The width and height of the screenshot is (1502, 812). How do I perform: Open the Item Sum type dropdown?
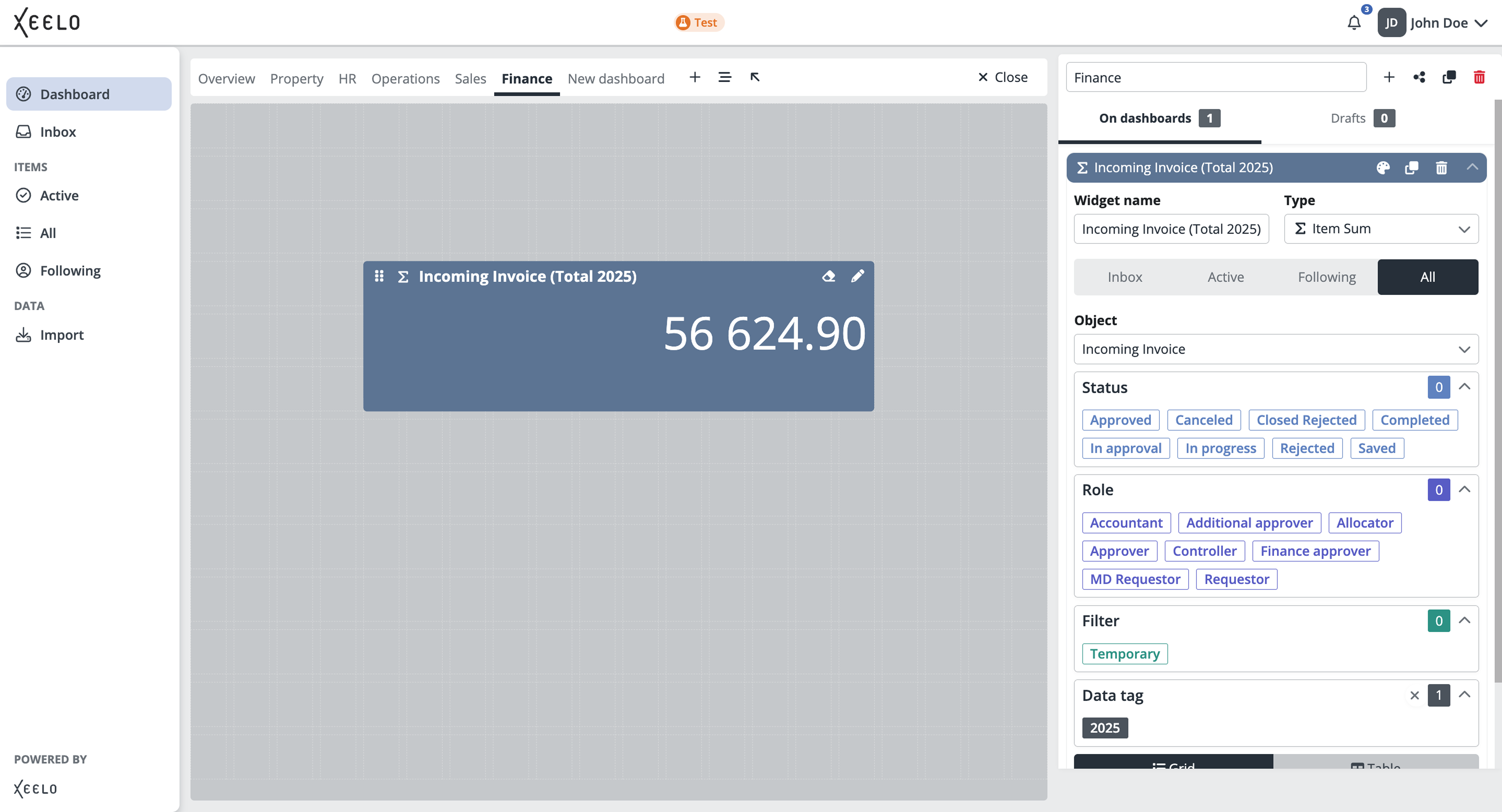[1381, 229]
